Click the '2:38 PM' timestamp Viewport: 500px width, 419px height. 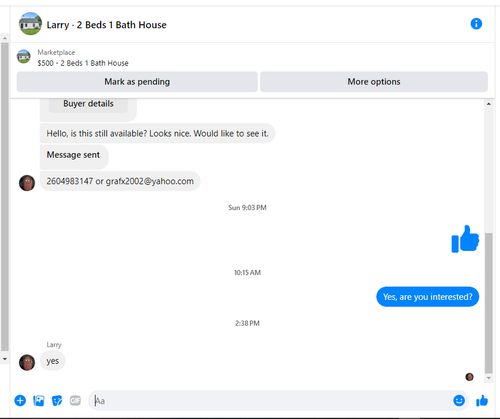point(247,323)
